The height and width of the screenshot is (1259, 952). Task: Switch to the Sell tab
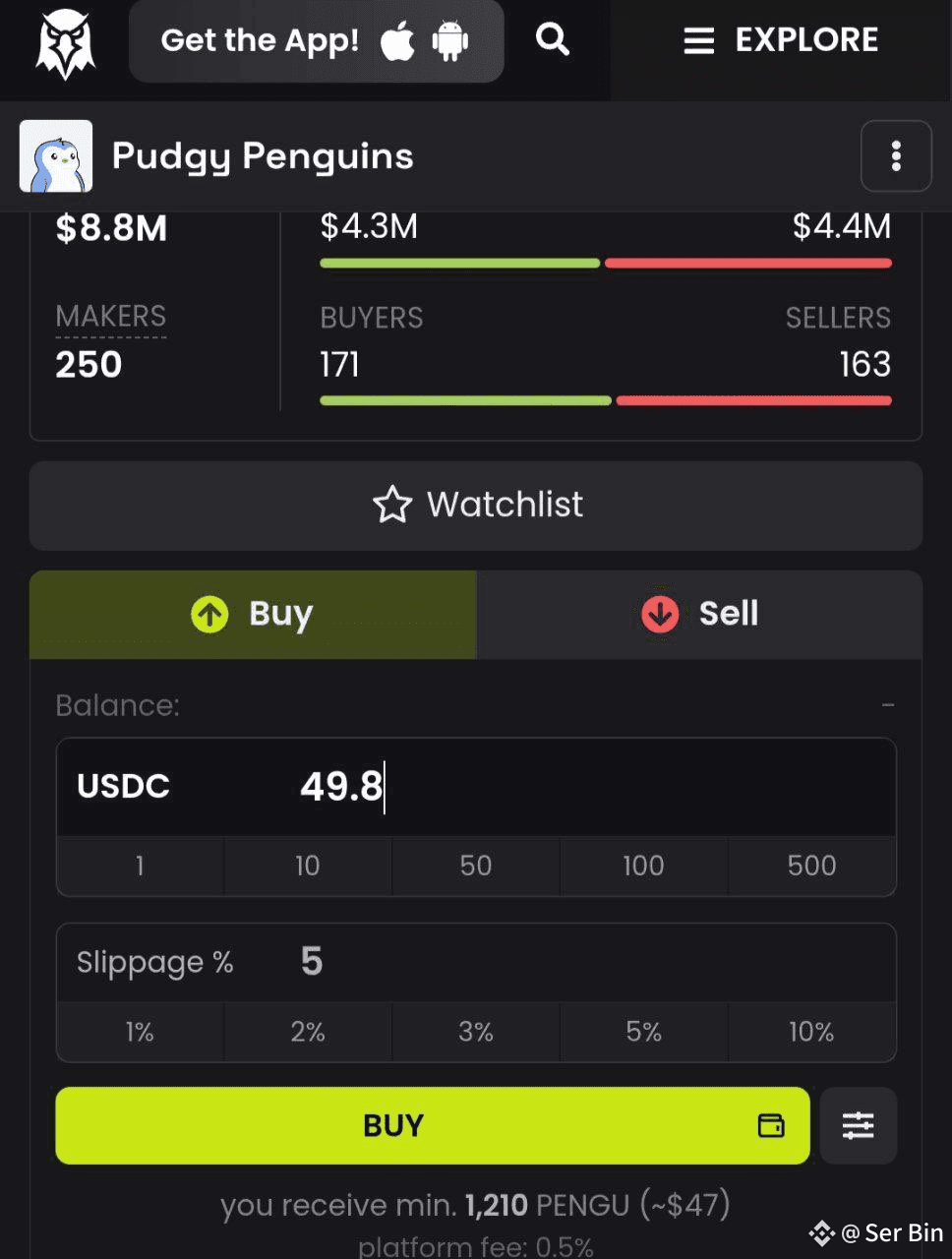tap(699, 615)
